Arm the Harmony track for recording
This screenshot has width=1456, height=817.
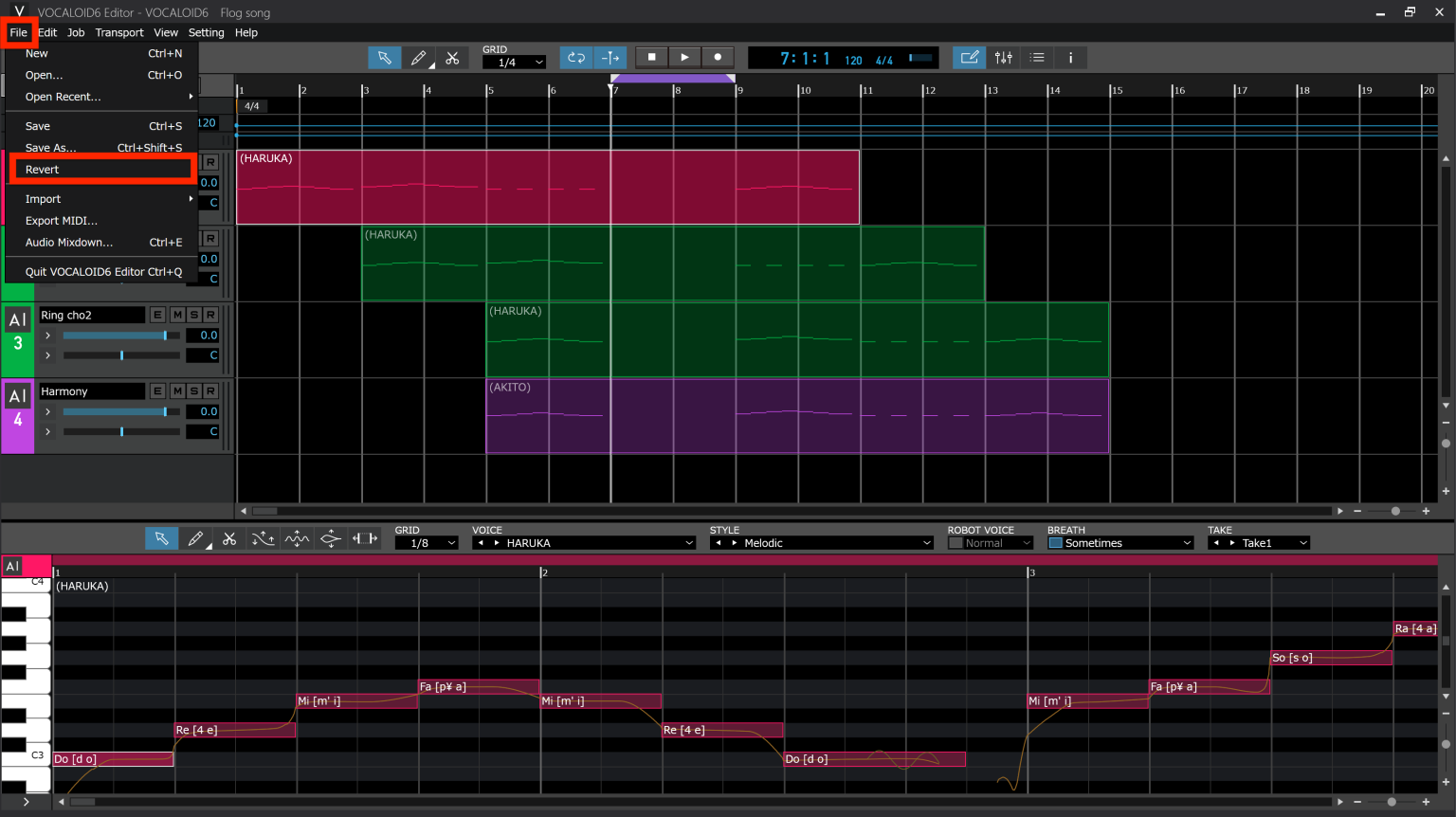coord(209,390)
